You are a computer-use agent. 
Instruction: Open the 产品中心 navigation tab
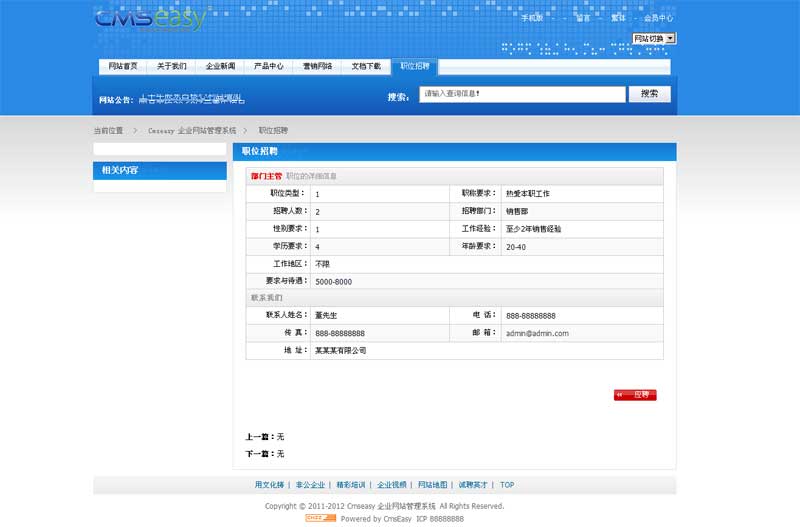click(269, 66)
